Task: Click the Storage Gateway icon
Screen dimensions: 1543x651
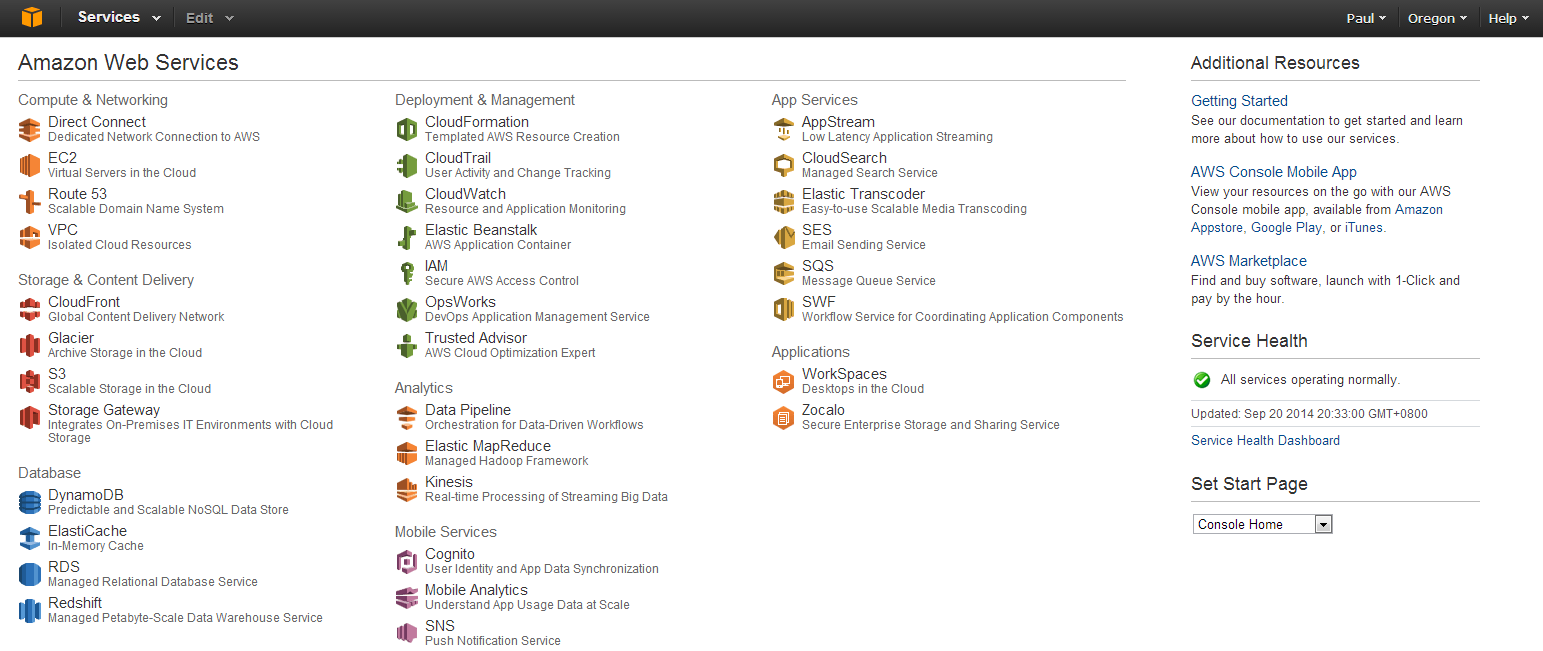Action: click(30, 418)
